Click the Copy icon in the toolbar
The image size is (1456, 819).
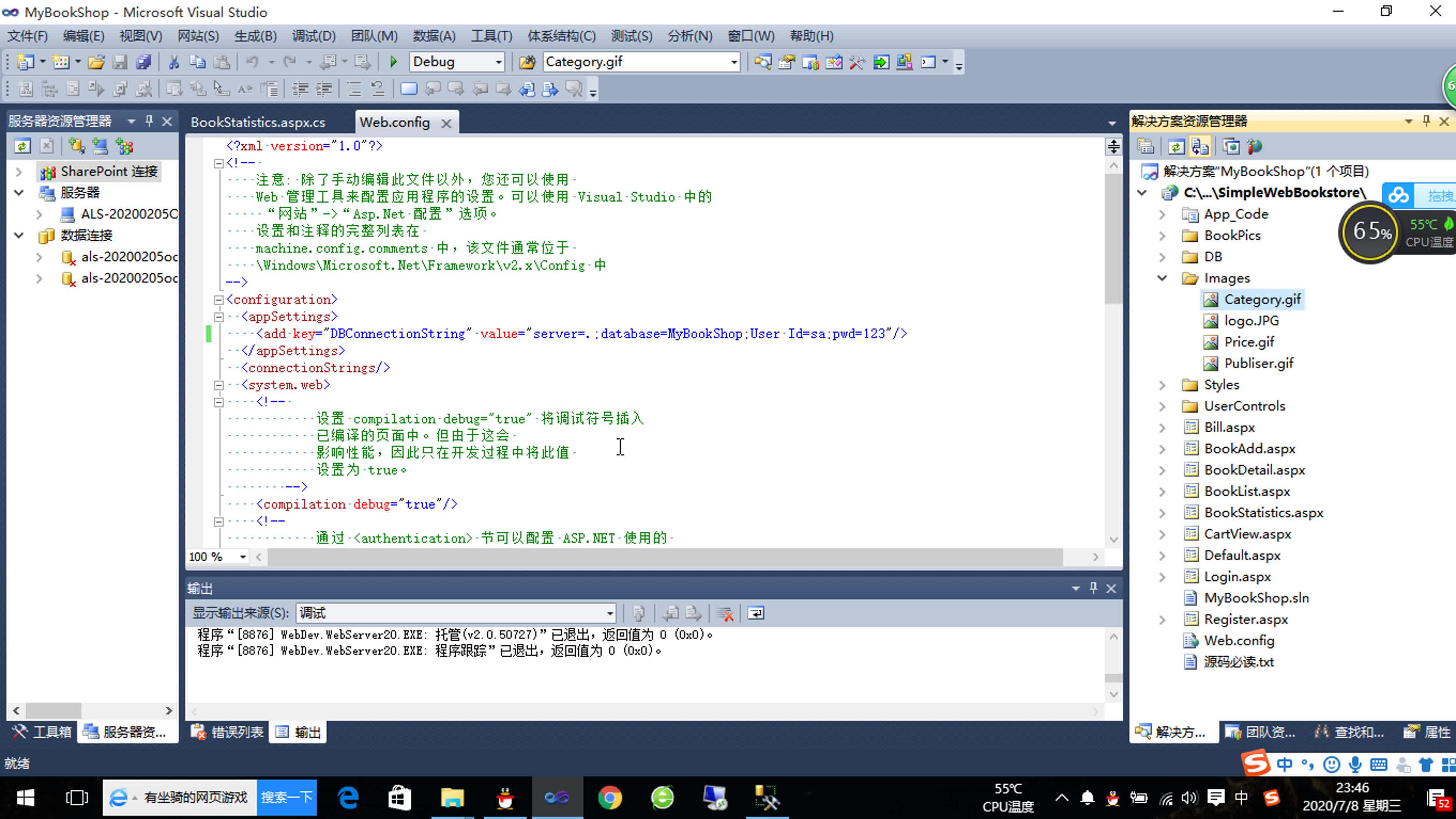tap(197, 61)
